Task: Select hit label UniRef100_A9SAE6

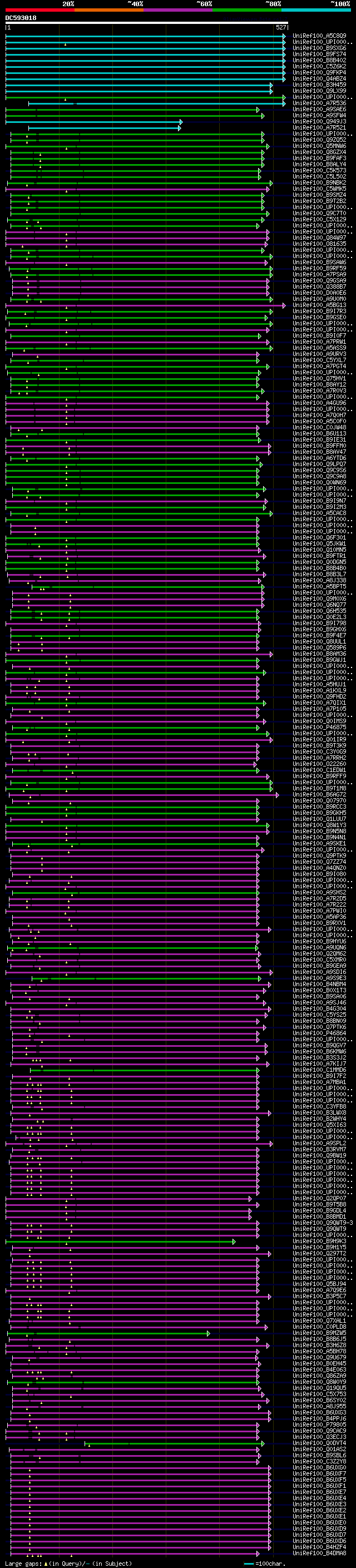Action: 319,110
